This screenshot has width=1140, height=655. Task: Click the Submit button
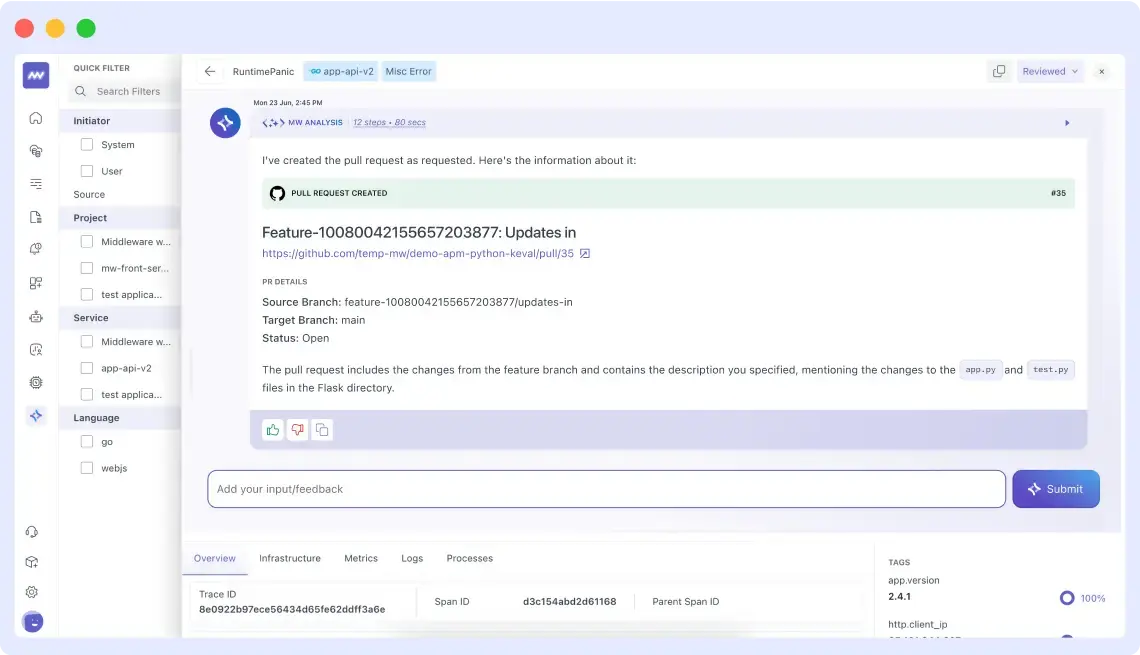pyautogui.click(x=1055, y=489)
